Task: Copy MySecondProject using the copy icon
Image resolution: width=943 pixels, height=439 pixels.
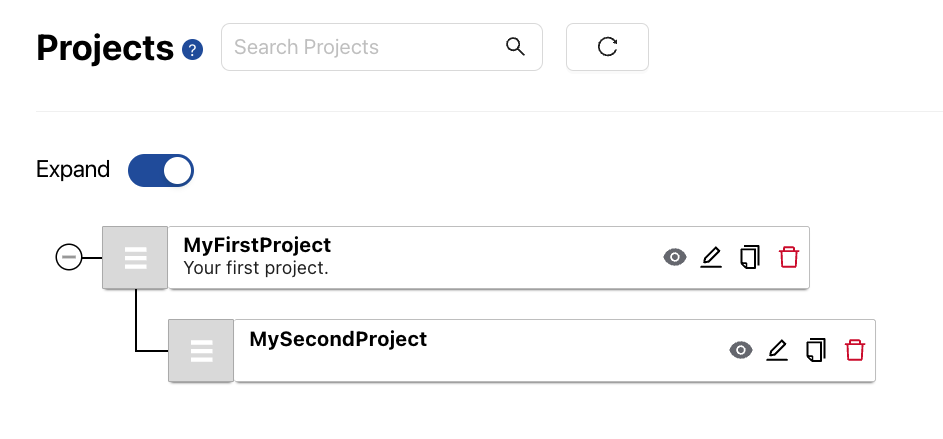Action: 816,350
